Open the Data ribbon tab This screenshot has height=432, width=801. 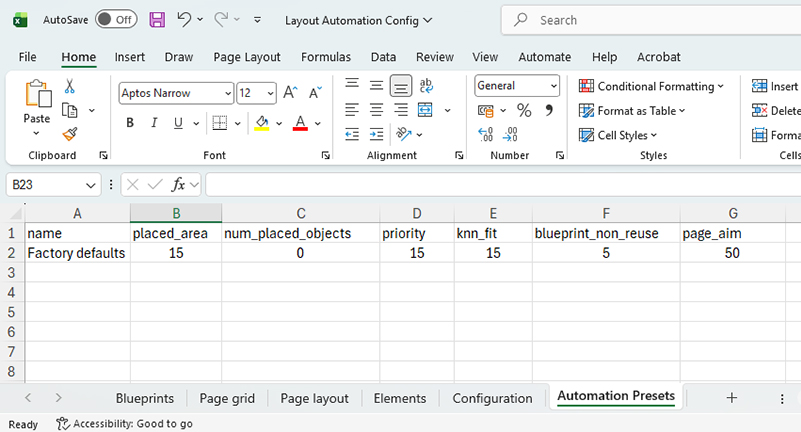pyautogui.click(x=383, y=57)
